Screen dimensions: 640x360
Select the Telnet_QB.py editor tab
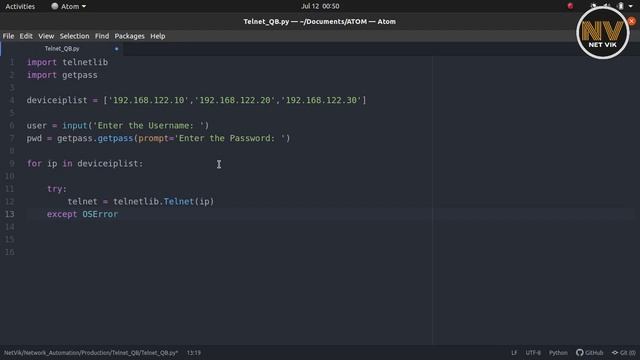point(62,49)
